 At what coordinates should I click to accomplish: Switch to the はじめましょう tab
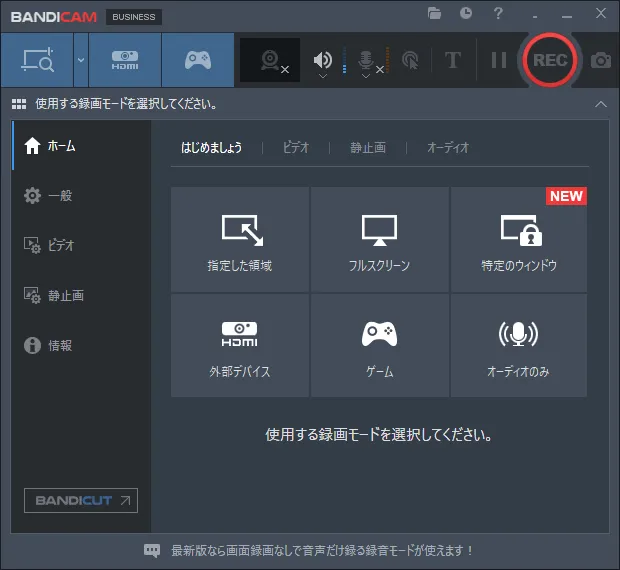[212, 147]
